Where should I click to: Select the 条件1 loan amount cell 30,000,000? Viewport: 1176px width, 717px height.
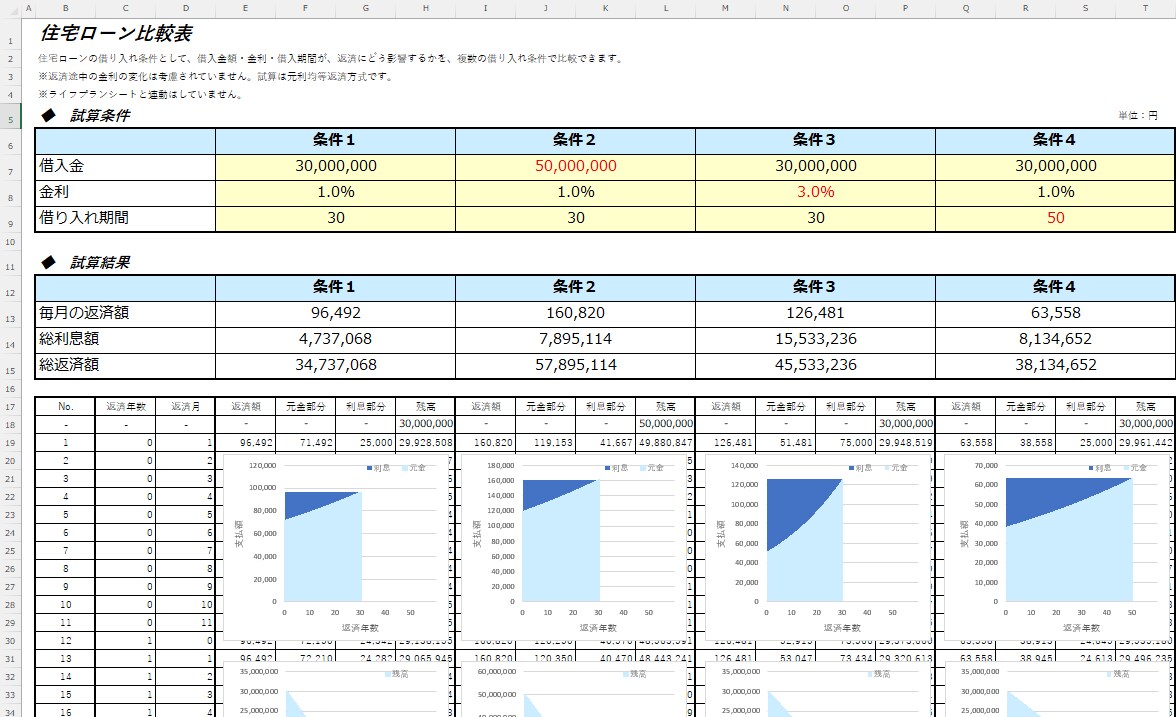(x=335, y=166)
